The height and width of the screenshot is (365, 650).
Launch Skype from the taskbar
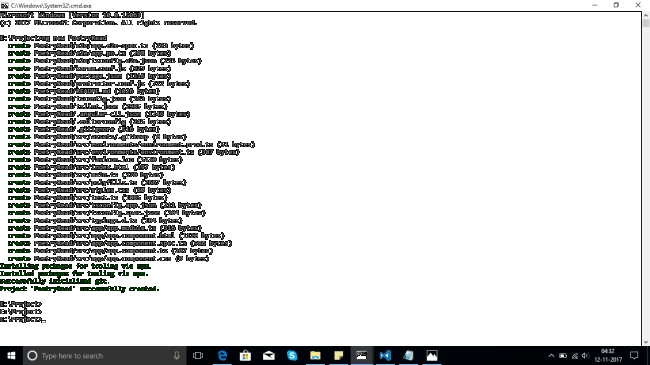click(x=292, y=355)
